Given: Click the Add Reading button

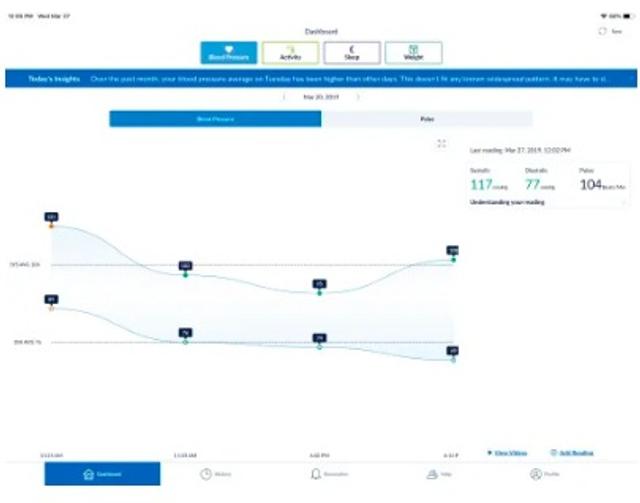Looking at the screenshot, I should pyautogui.click(x=572, y=453).
